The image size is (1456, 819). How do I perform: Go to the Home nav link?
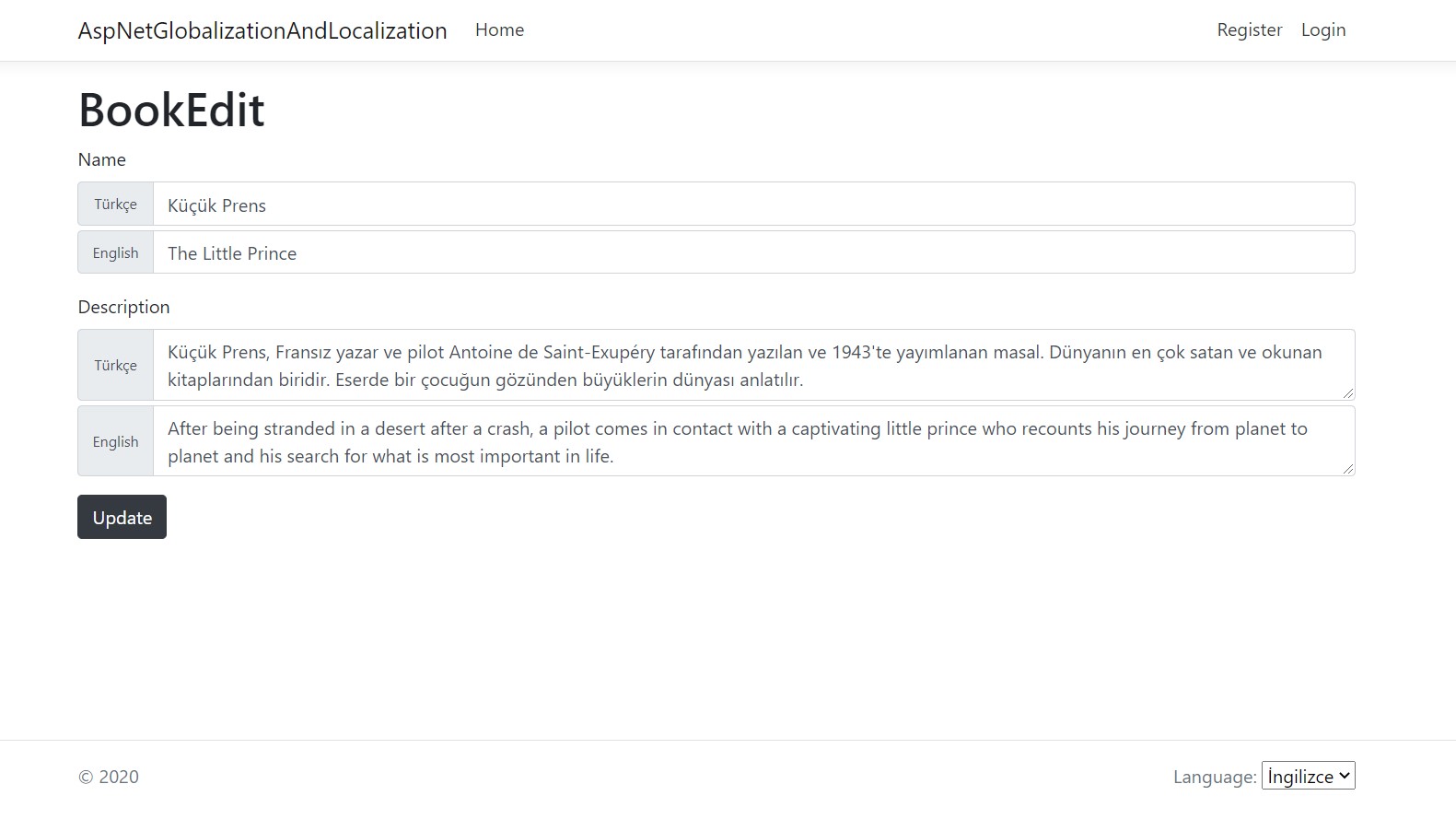pos(499,29)
